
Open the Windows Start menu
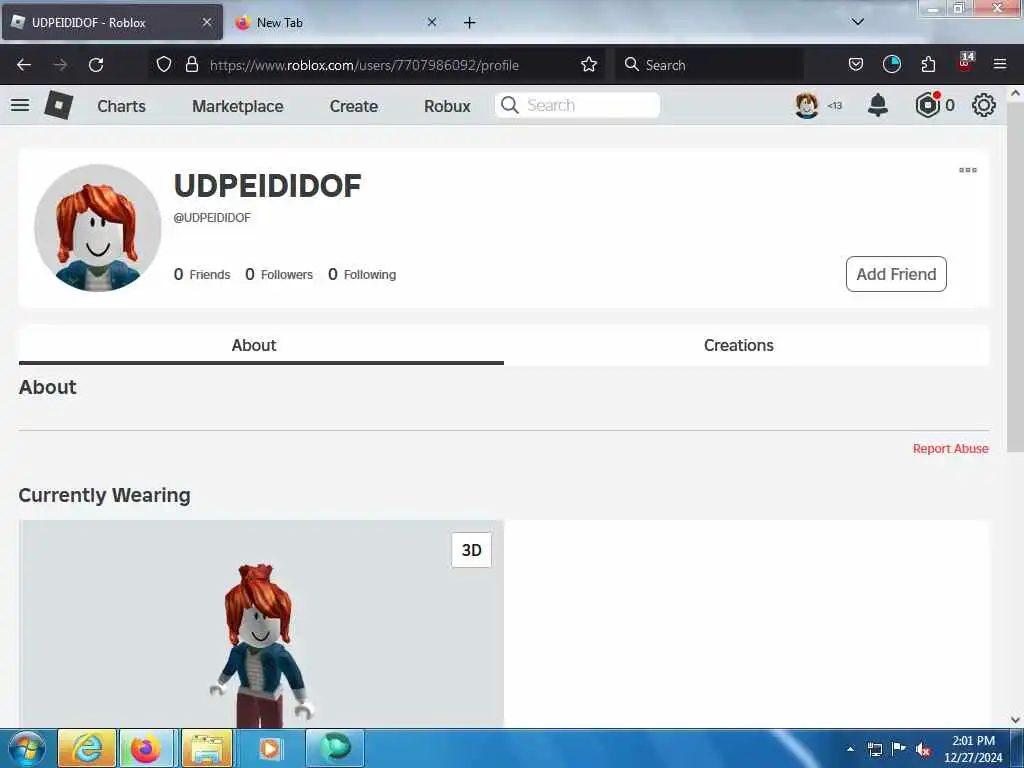(26, 748)
